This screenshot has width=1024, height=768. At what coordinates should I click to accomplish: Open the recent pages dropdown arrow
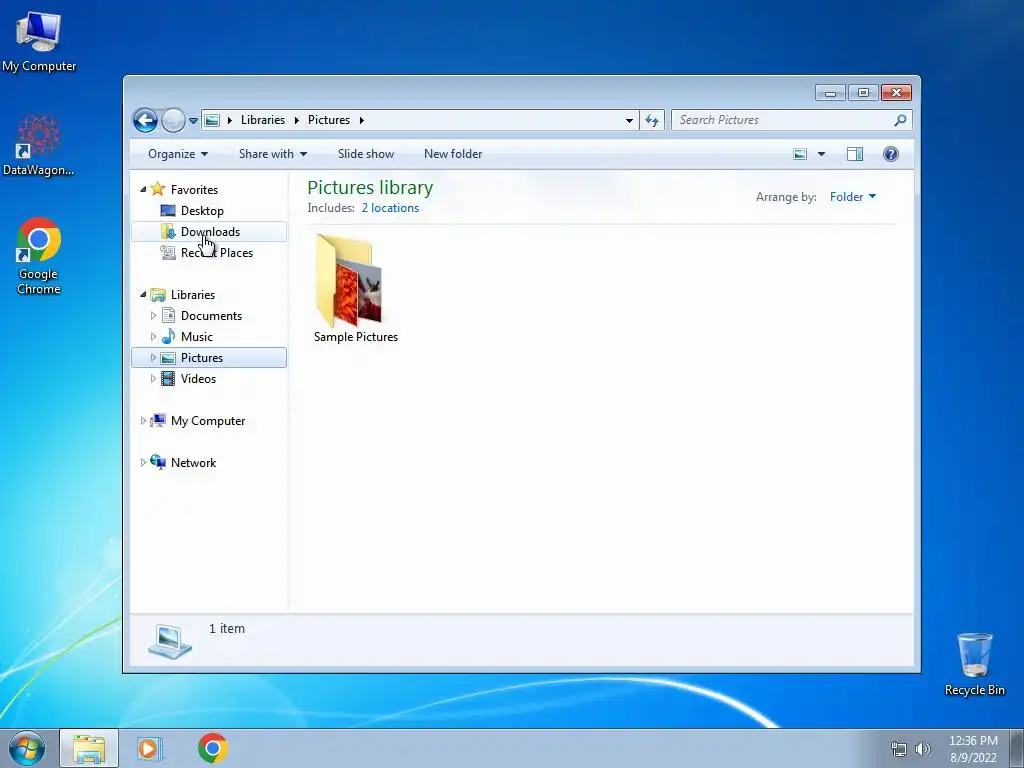[x=193, y=121]
